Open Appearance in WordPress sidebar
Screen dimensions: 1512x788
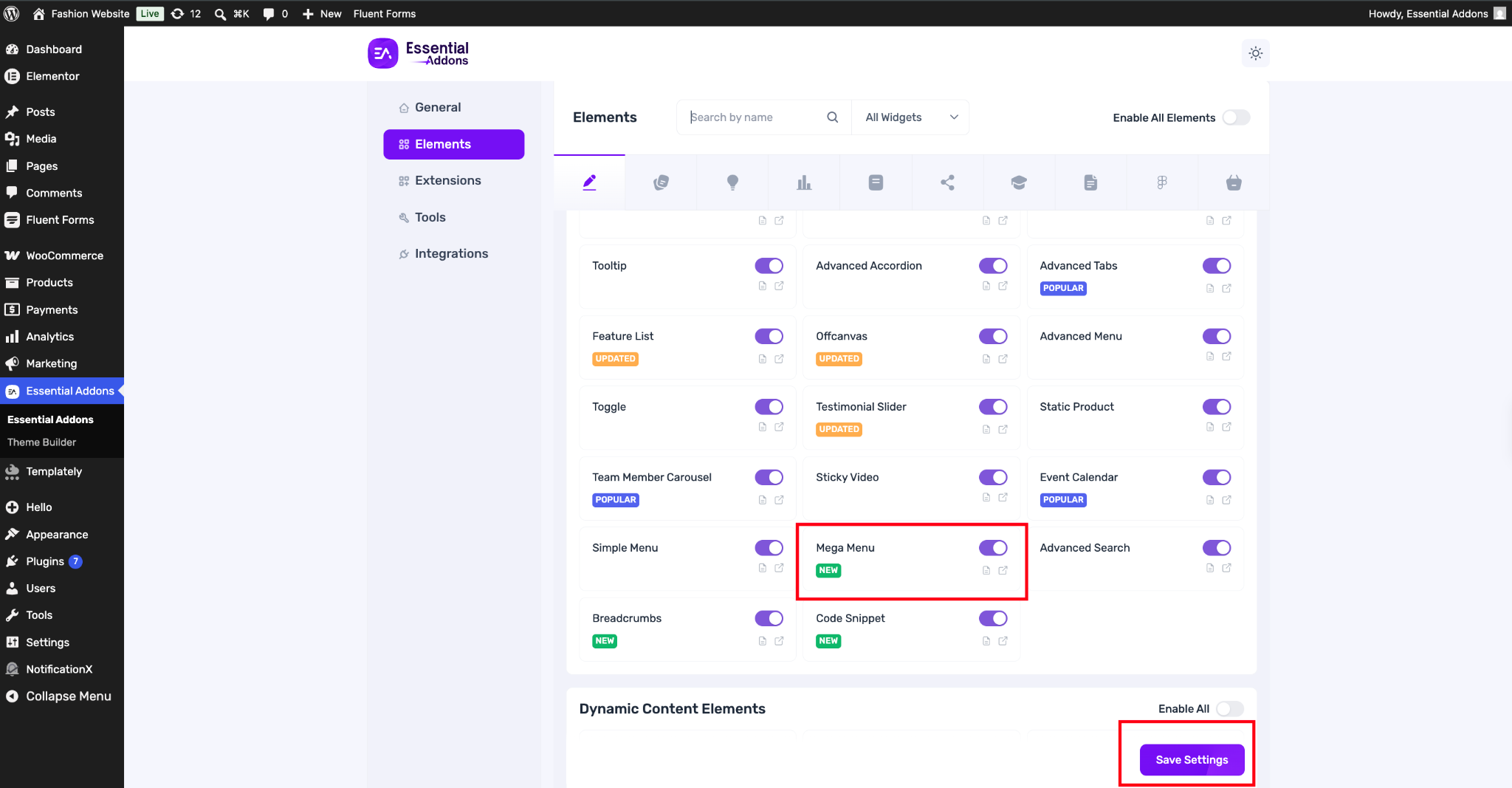click(x=62, y=535)
